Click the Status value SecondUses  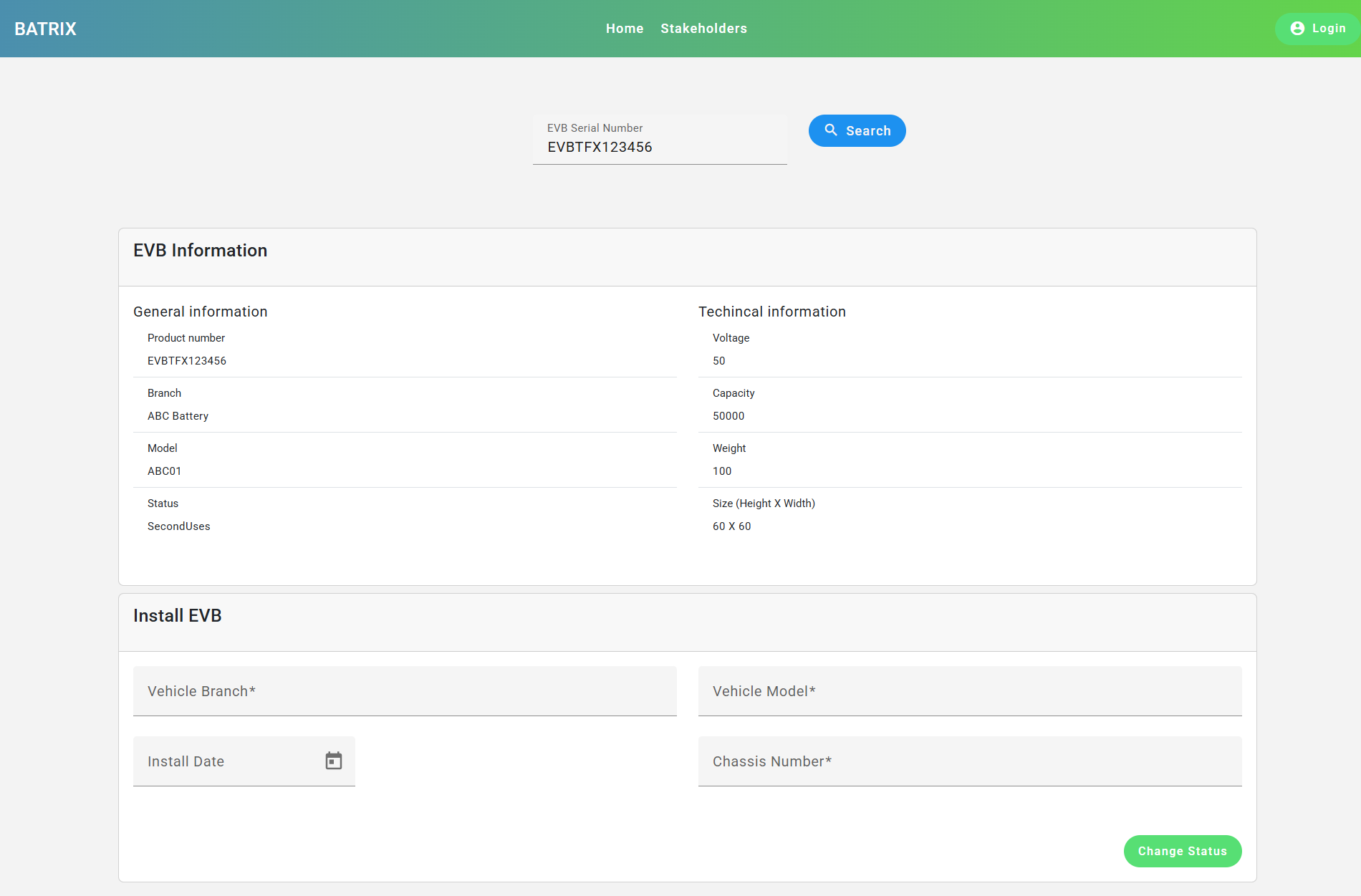(x=179, y=526)
